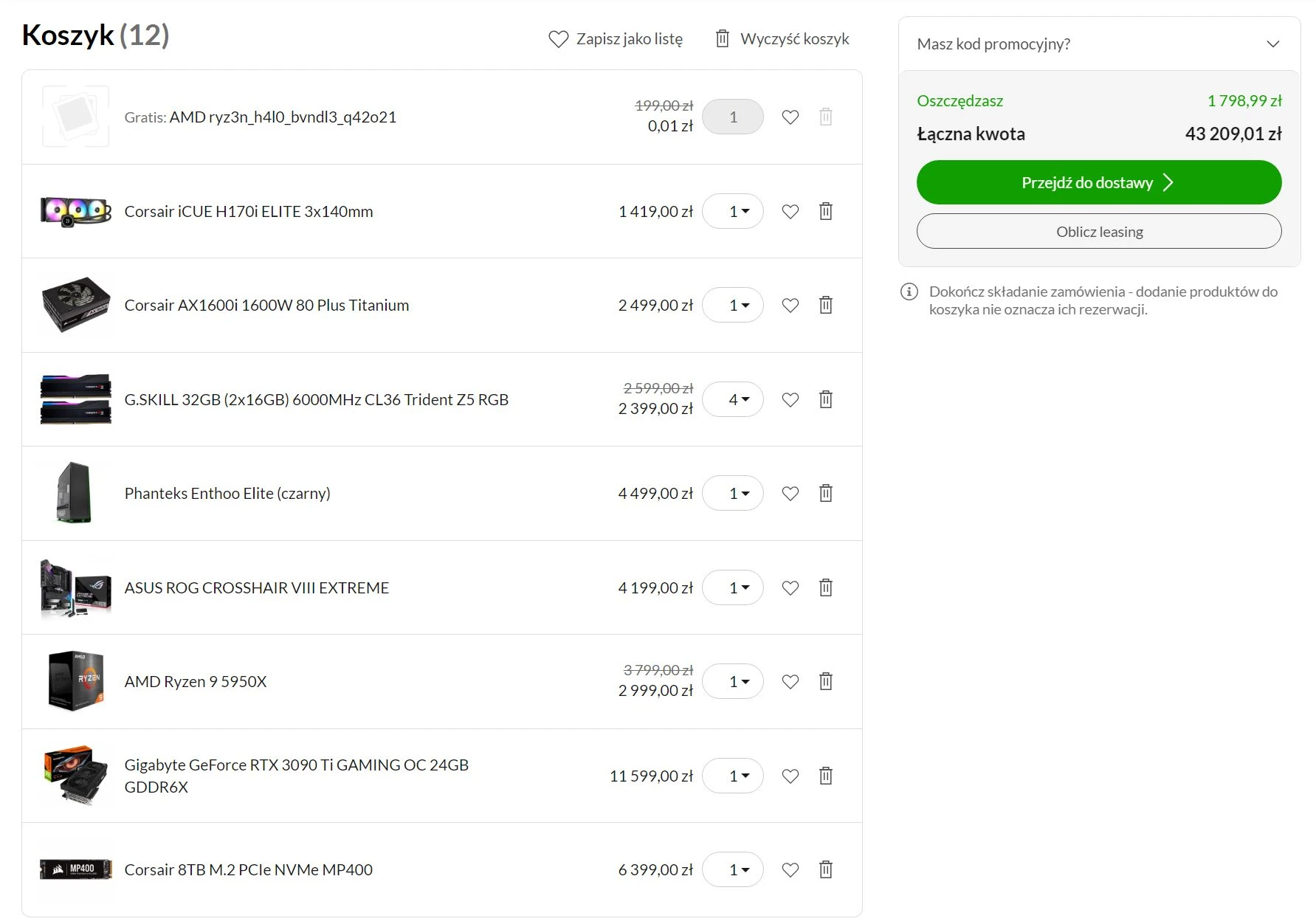Image resolution: width=1316 pixels, height=924 pixels.
Task: Open quantity dropdown for AMD Ryzen 9 5950X
Action: [733, 681]
